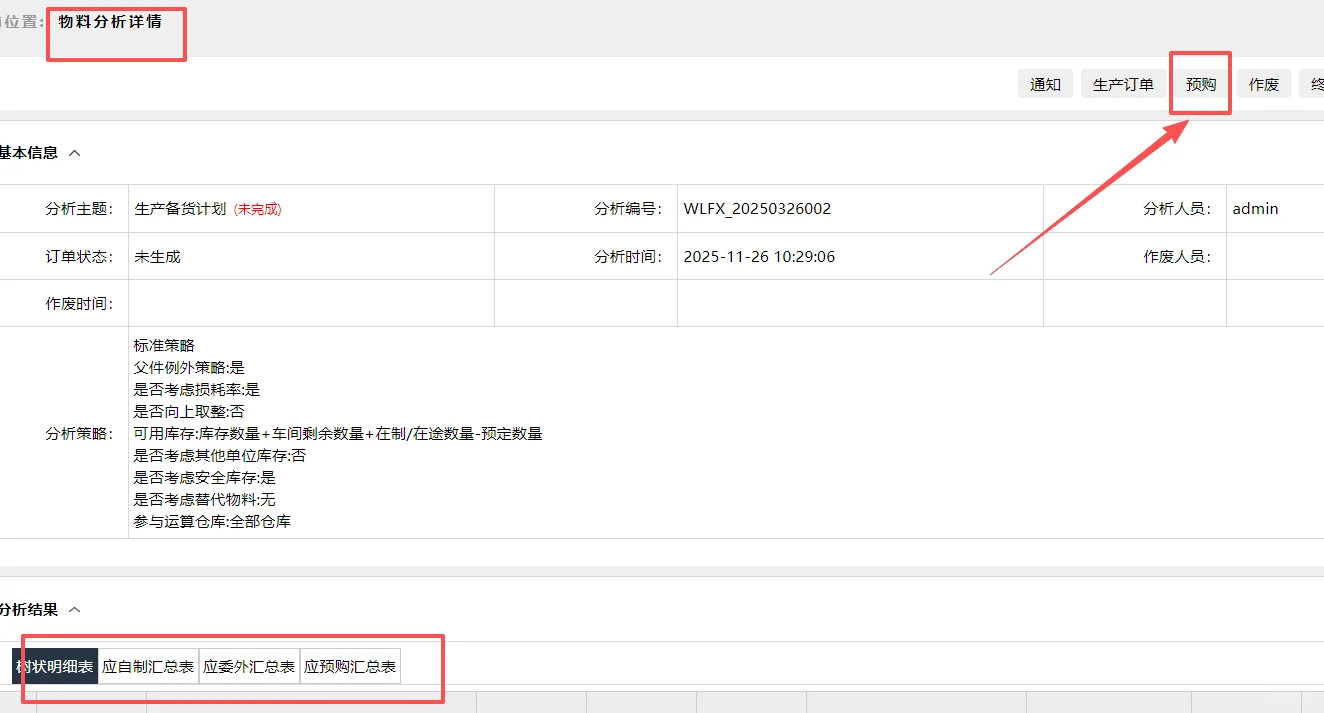Open the 应预购汇总表 tab
This screenshot has width=1324, height=713.
349,666
